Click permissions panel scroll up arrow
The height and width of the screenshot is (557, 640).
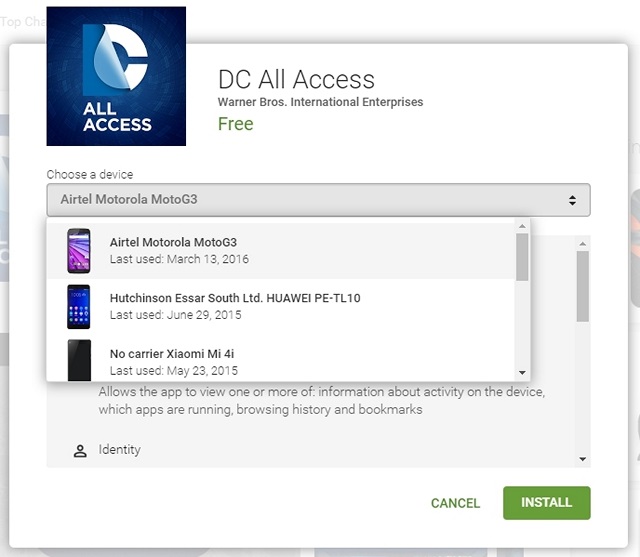(583, 244)
